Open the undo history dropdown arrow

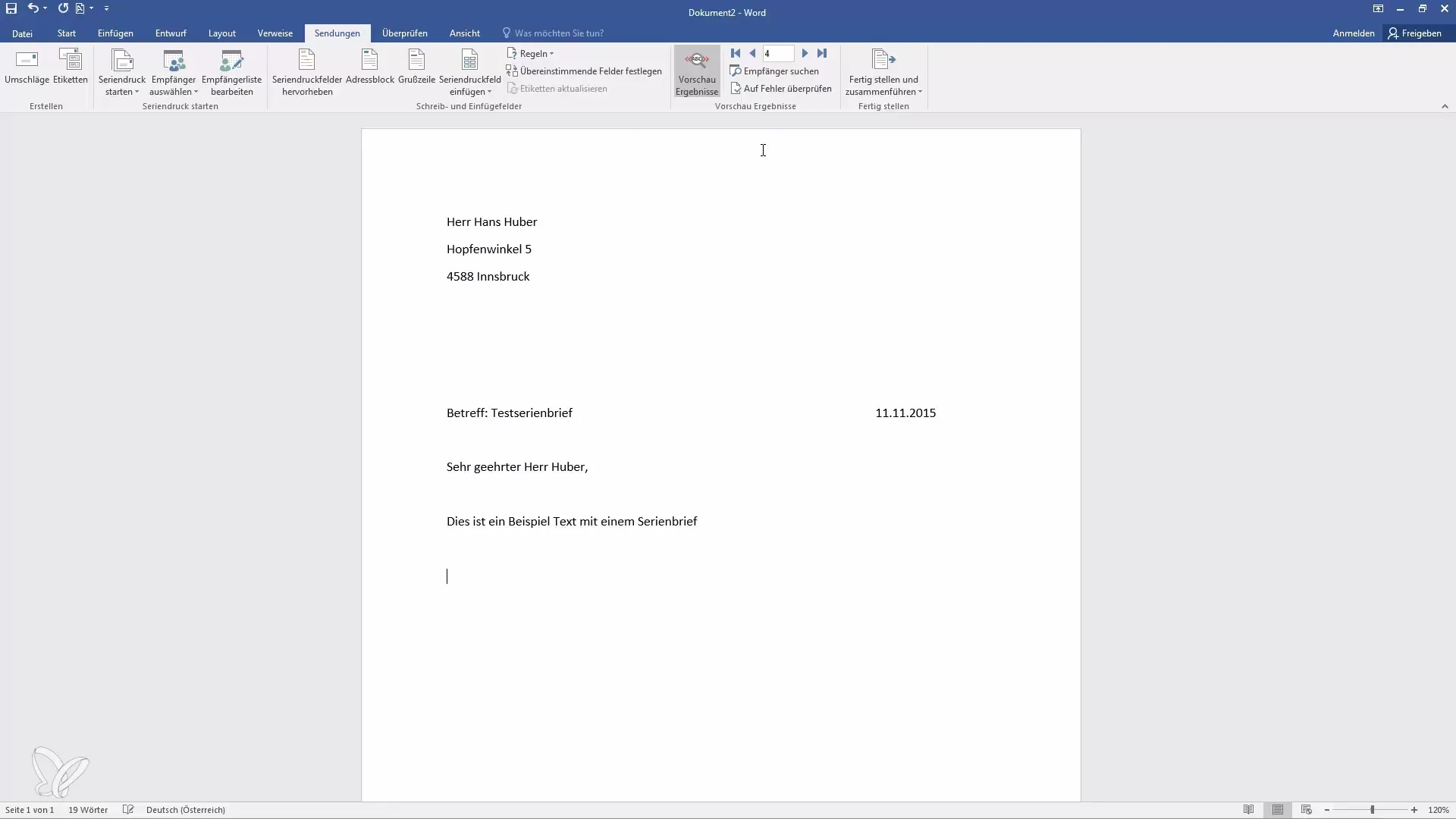(x=45, y=8)
